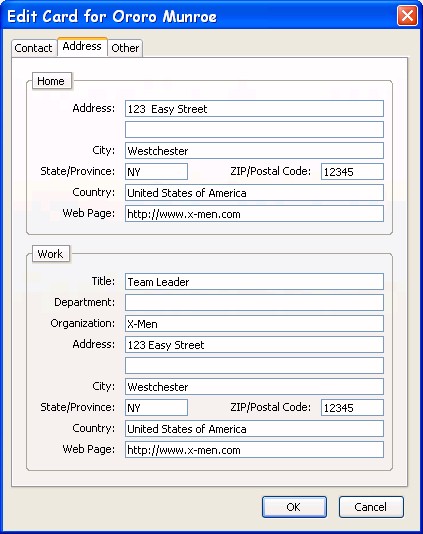Click the Organization field containing X-Men

pyautogui.click(x=254, y=324)
